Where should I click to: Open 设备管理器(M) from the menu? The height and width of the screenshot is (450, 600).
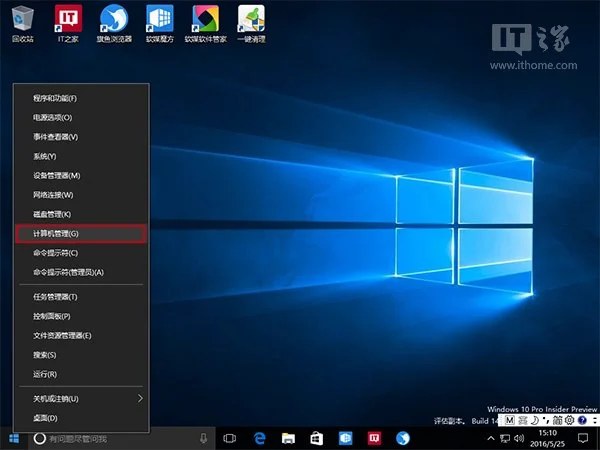pyautogui.click(x=81, y=176)
